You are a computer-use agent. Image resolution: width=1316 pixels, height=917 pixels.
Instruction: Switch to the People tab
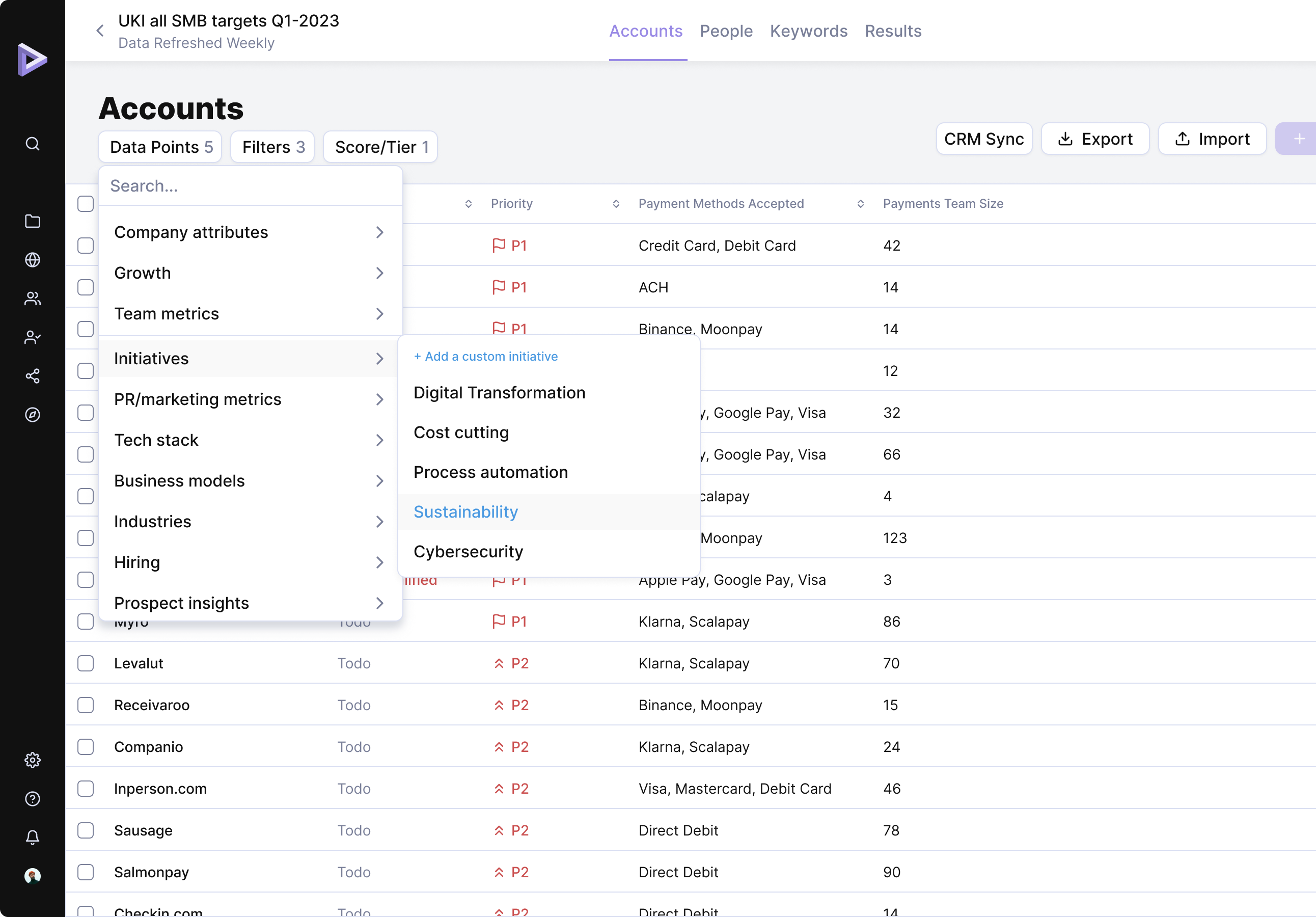[x=726, y=31]
